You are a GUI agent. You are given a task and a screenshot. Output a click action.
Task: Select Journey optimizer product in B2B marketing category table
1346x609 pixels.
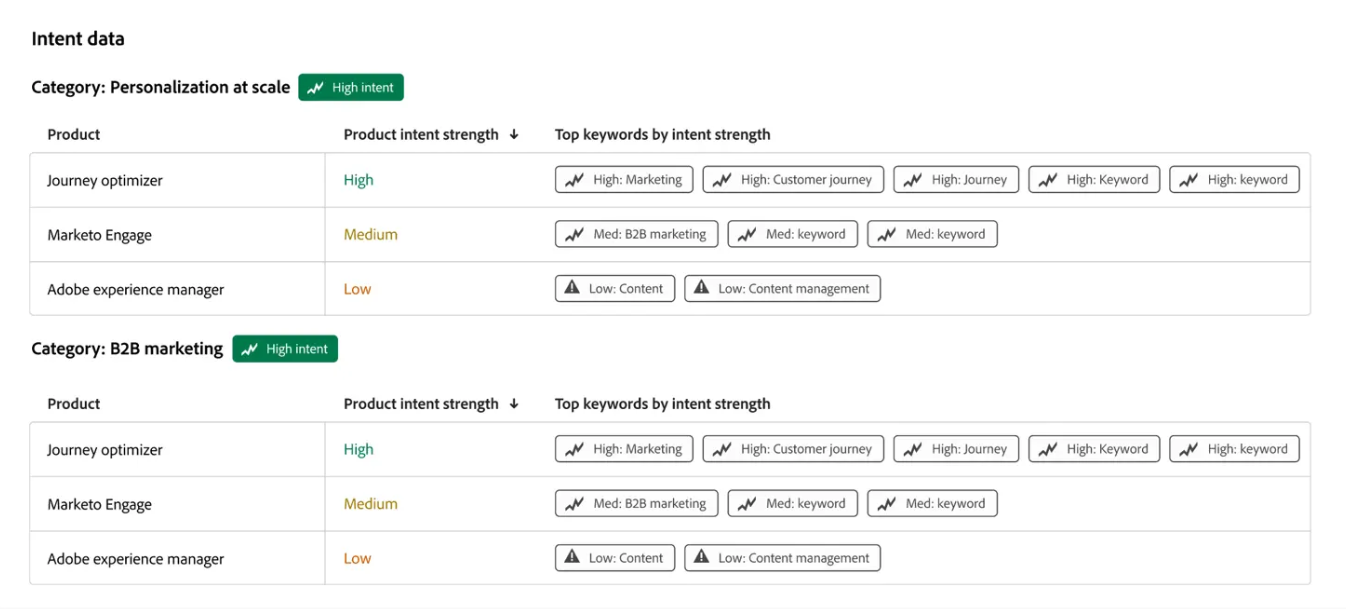pos(105,450)
